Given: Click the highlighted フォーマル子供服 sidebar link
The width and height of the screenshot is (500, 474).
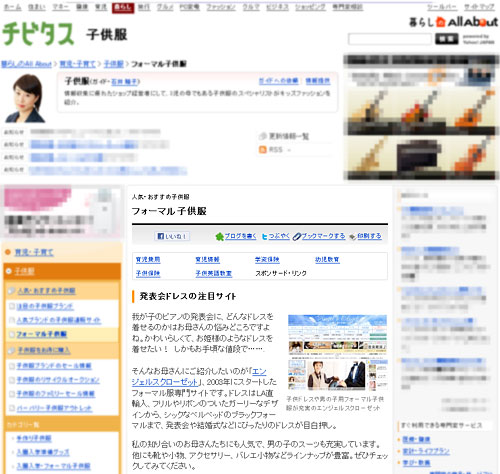Looking at the screenshot, I should (42, 334).
